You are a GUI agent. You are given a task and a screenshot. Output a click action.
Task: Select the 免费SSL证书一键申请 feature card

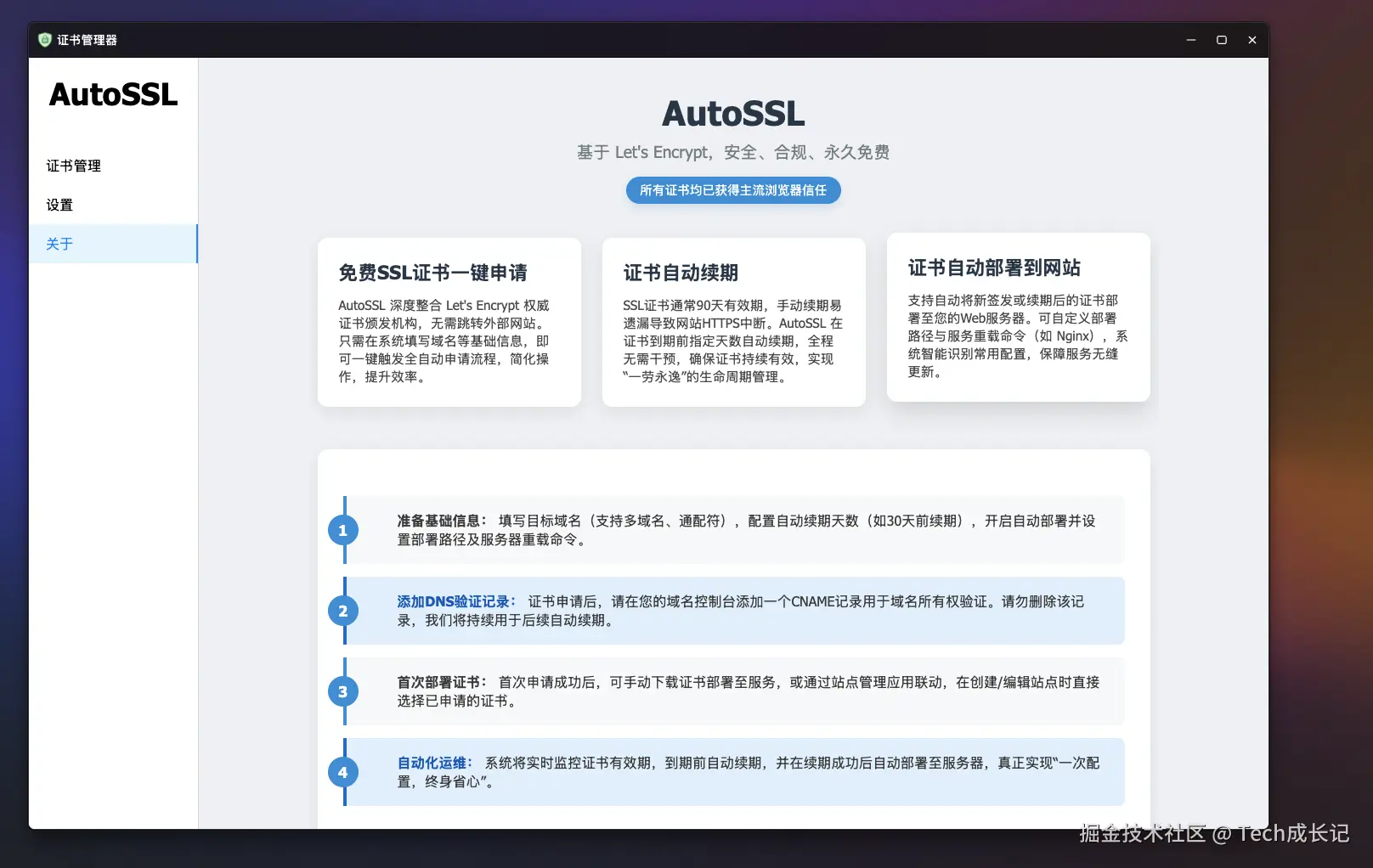pyautogui.click(x=449, y=323)
